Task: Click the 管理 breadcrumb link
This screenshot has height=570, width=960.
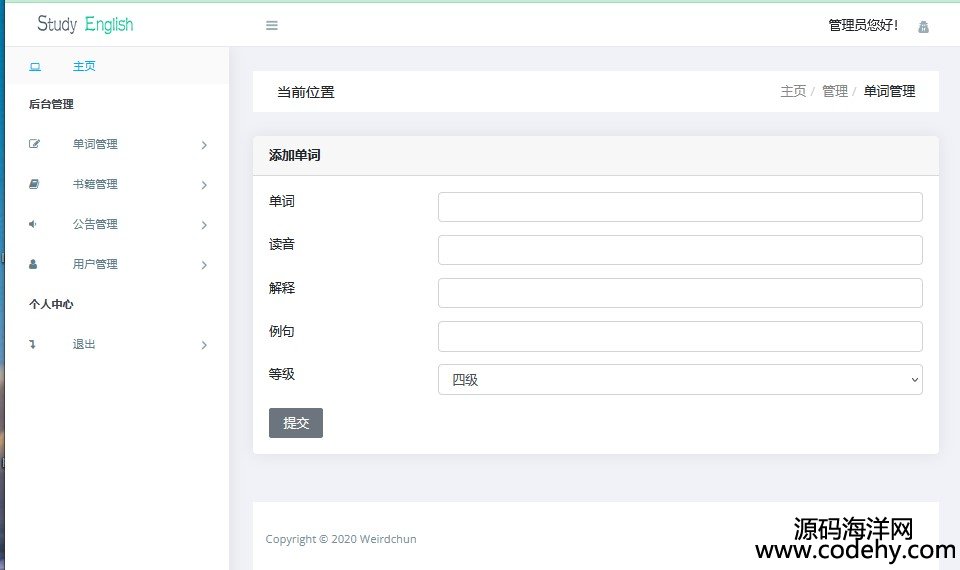Action: coord(834,91)
